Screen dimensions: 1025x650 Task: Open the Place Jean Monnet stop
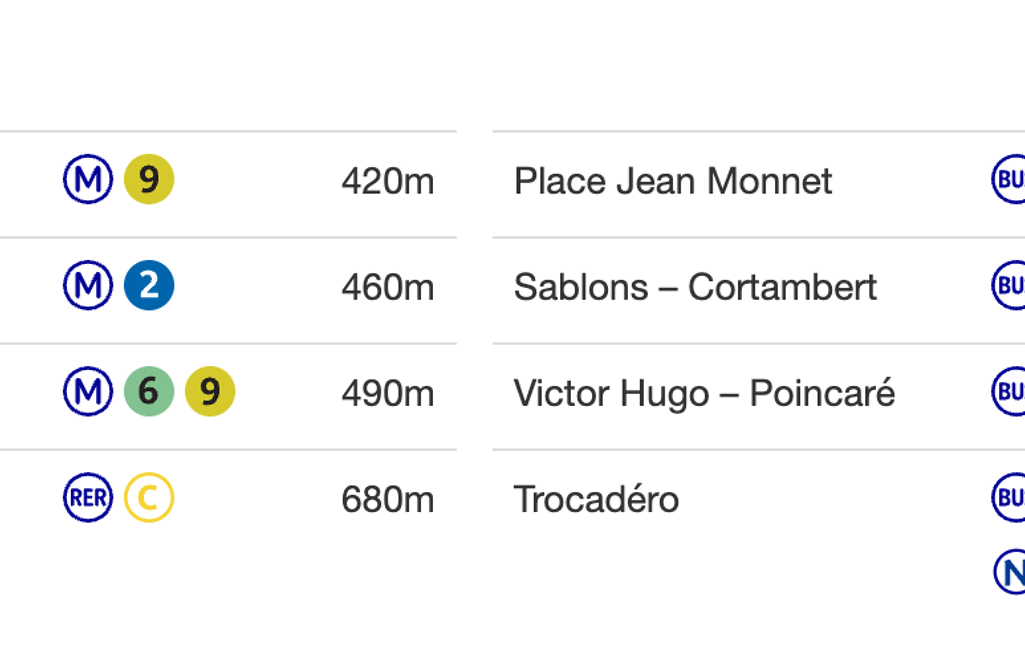coord(673,181)
